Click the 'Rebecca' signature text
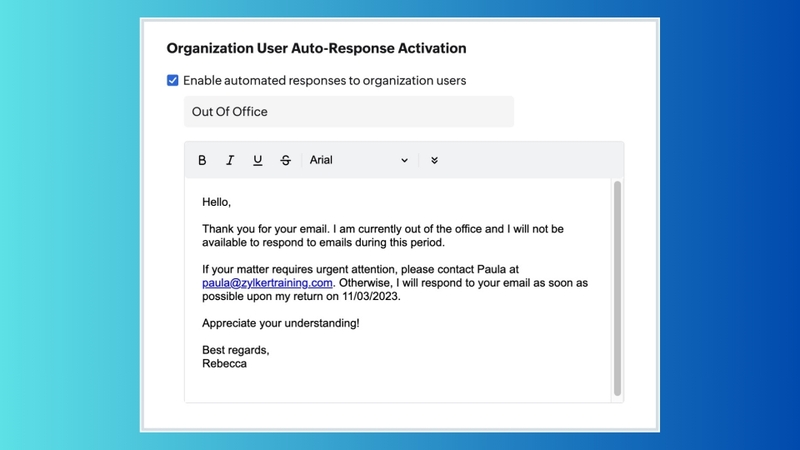The width and height of the screenshot is (800, 450). 224,363
